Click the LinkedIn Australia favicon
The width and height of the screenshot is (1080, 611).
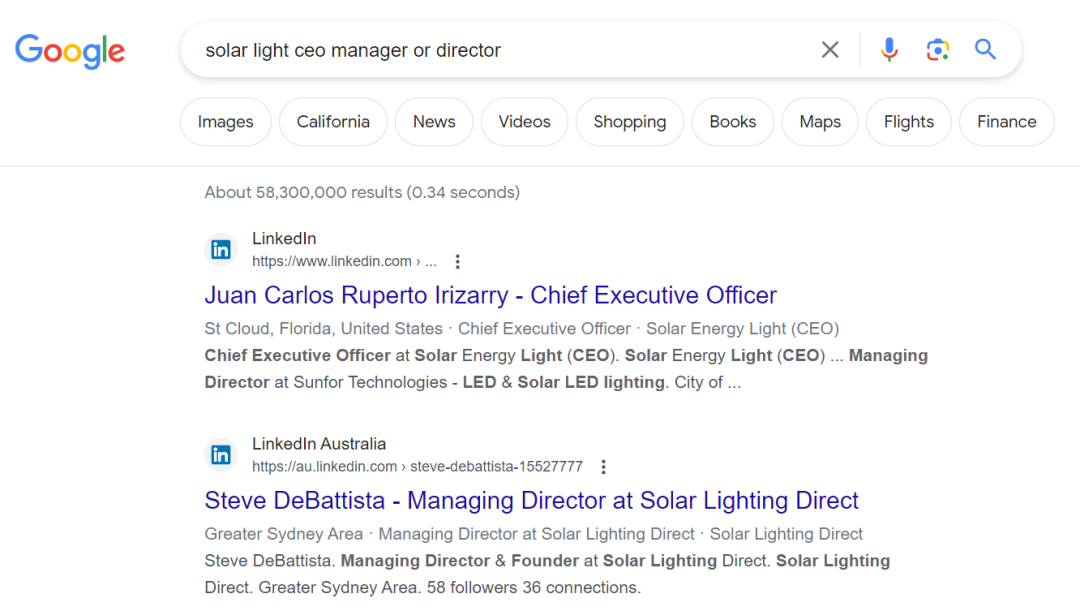coord(221,455)
